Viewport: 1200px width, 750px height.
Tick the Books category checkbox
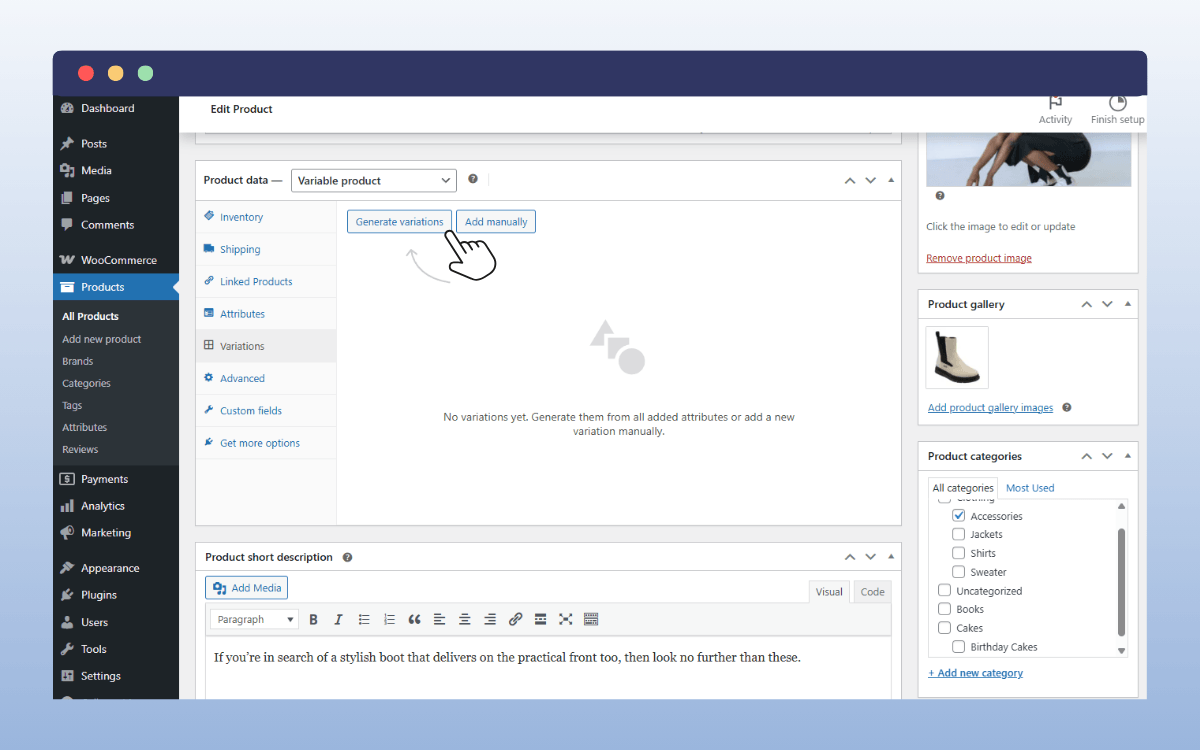945,609
